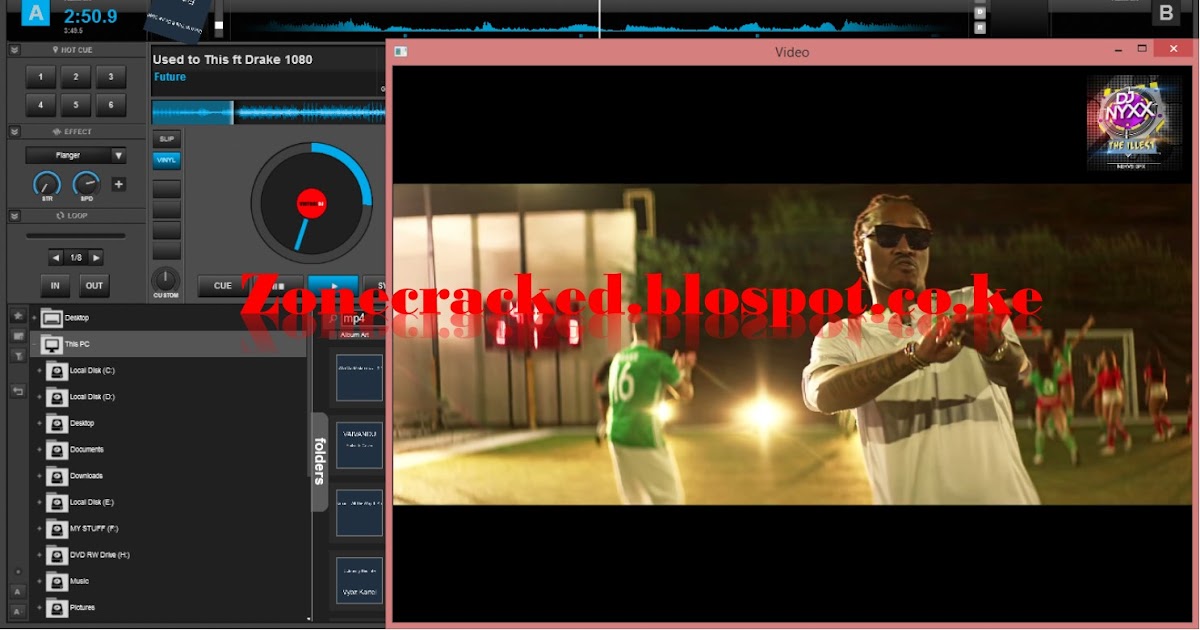Adjust the SPD effect knob
This screenshot has height=630, width=1200.
(87, 184)
